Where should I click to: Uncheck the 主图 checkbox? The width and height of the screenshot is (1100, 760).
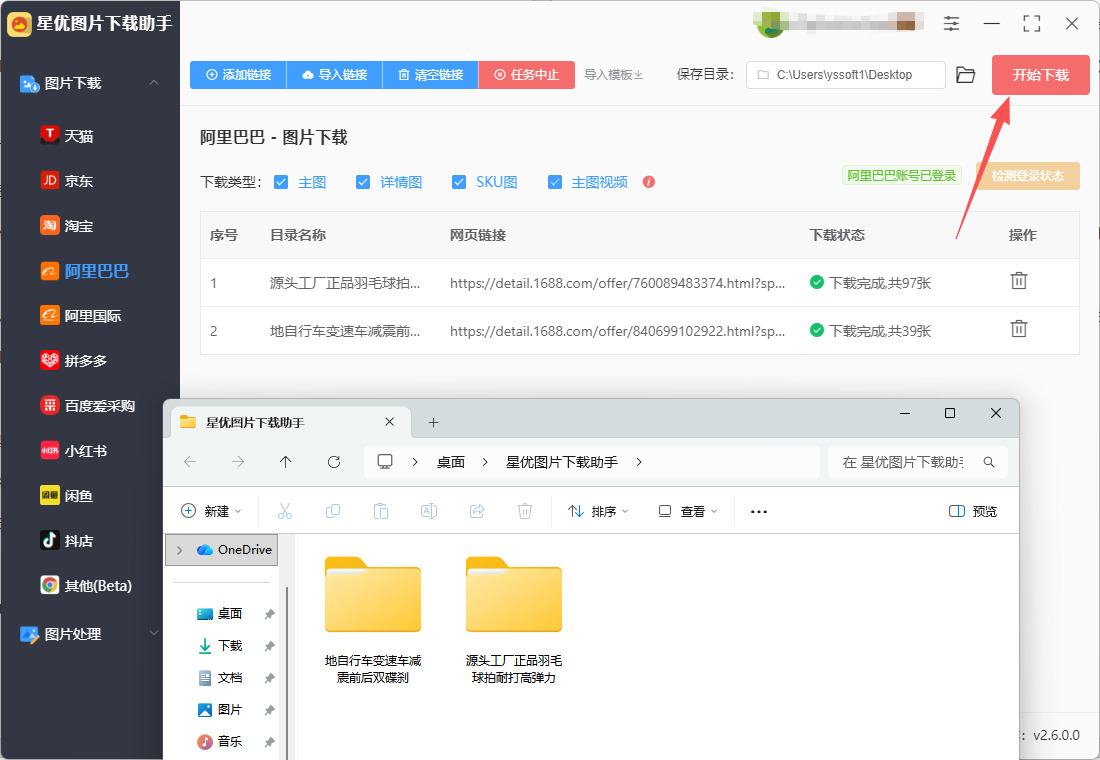click(281, 182)
